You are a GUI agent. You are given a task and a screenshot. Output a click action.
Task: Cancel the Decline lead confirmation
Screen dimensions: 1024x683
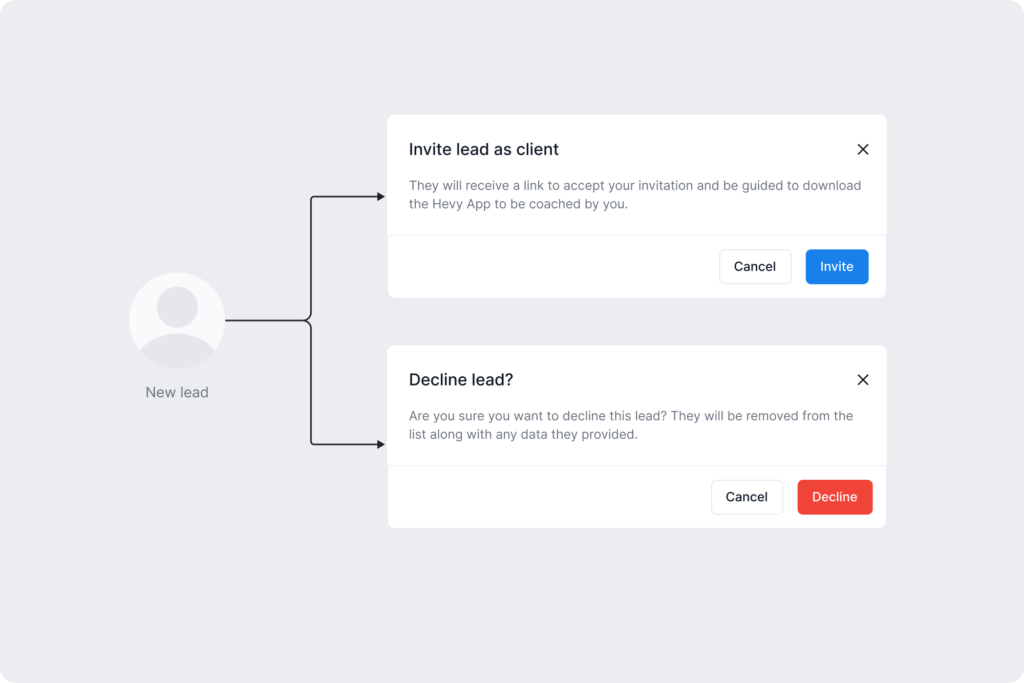click(746, 497)
